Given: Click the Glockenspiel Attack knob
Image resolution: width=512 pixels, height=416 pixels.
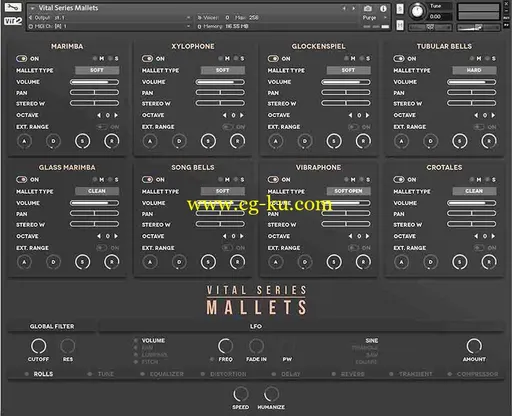Looking at the screenshot, I should pyautogui.click(x=276, y=141).
